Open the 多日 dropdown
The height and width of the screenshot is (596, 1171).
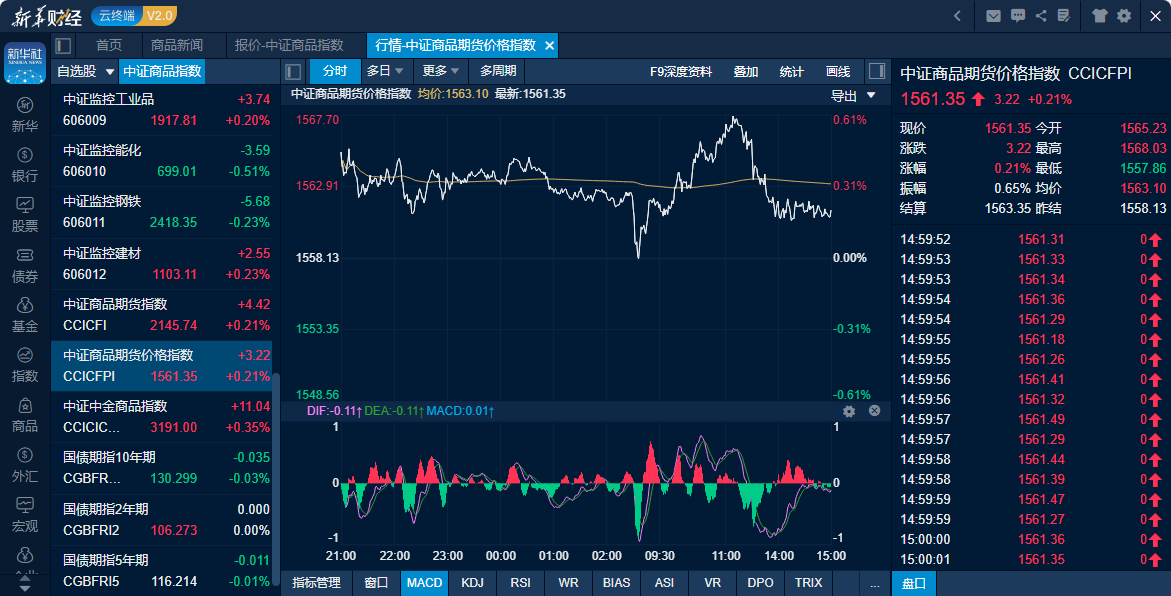pyautogui.click(x=385, y=71)
